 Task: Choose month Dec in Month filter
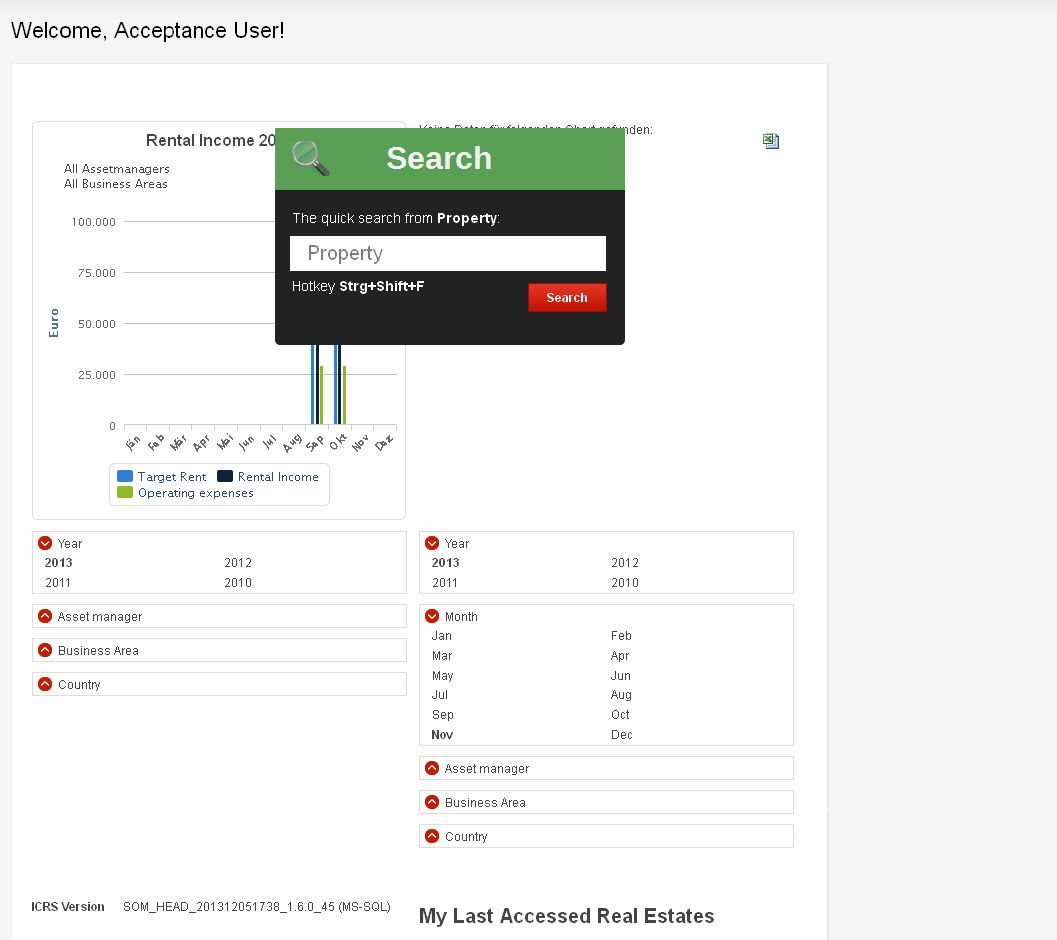point(621,735)
